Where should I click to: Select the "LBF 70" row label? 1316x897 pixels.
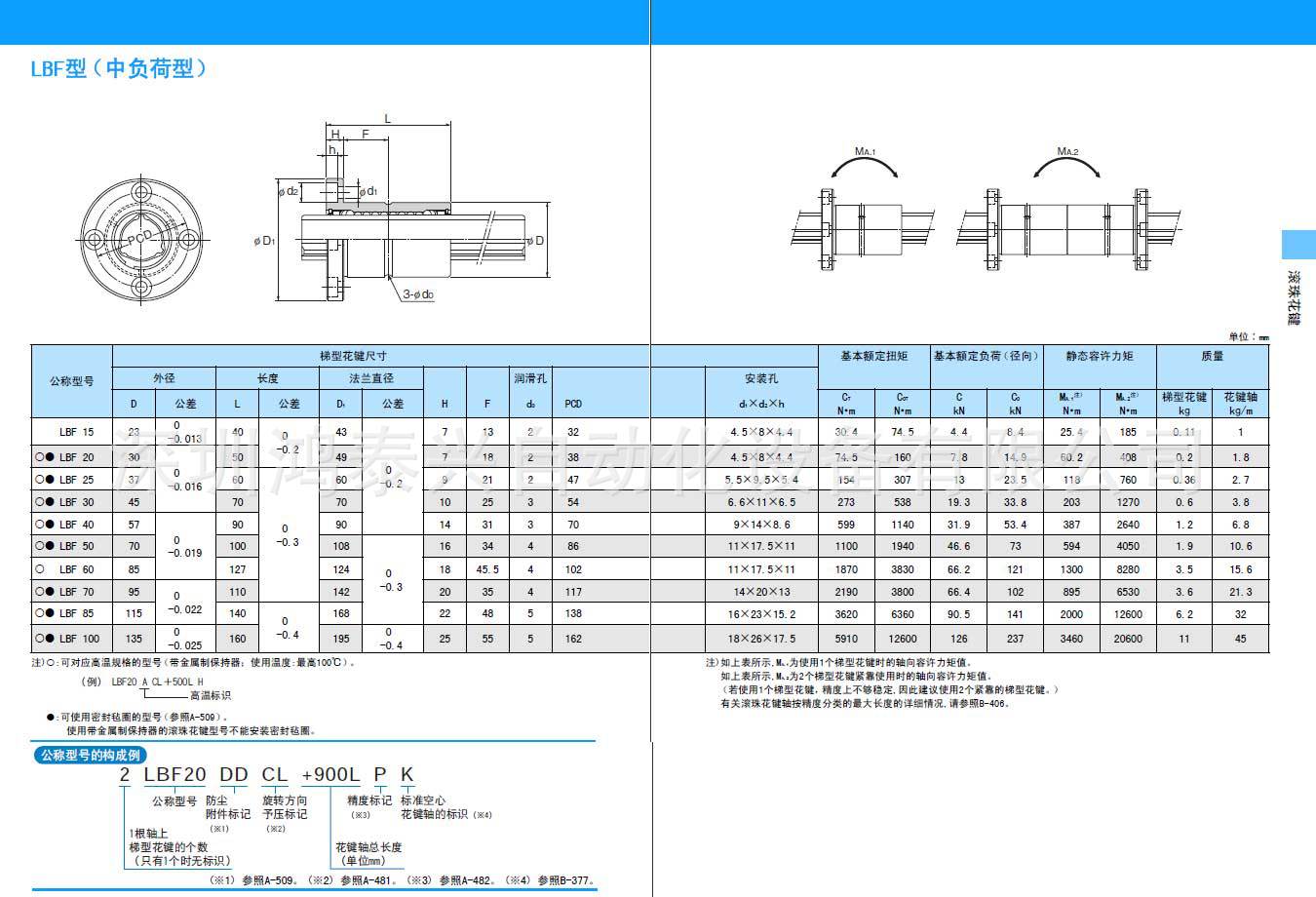[77, 592]
